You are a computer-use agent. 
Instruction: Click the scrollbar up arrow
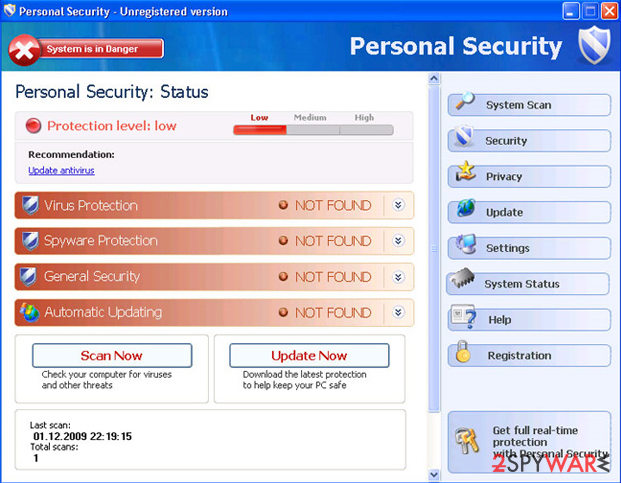(x=434, y=78)
